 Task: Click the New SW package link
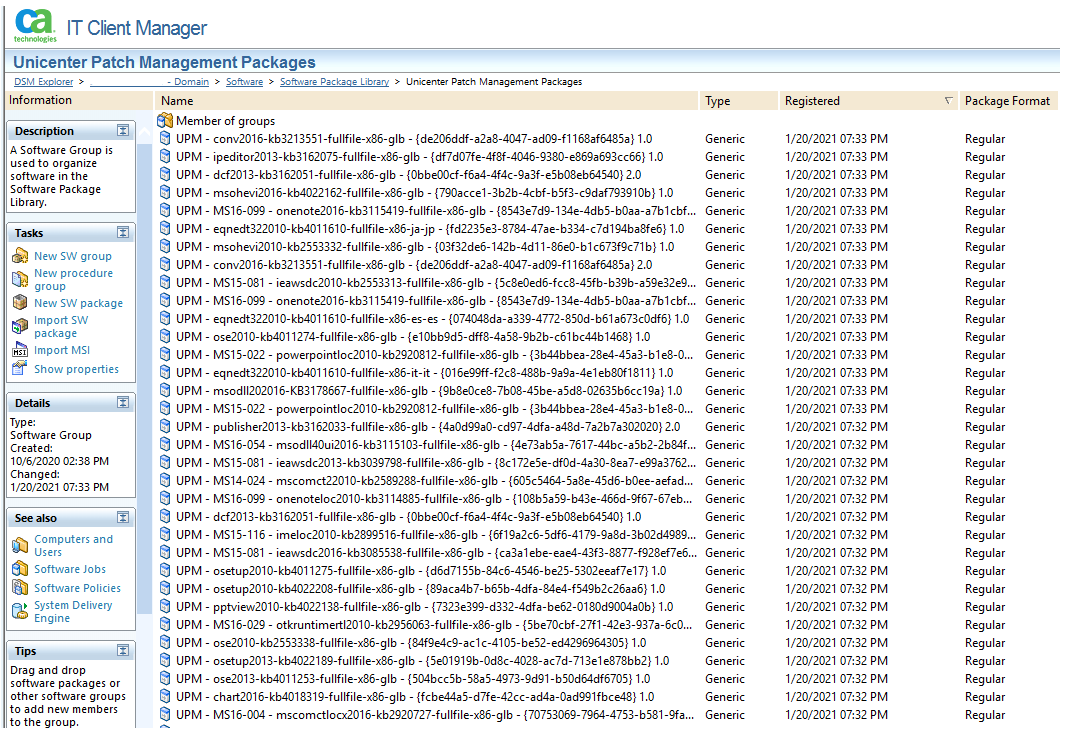tap(78, 303)
